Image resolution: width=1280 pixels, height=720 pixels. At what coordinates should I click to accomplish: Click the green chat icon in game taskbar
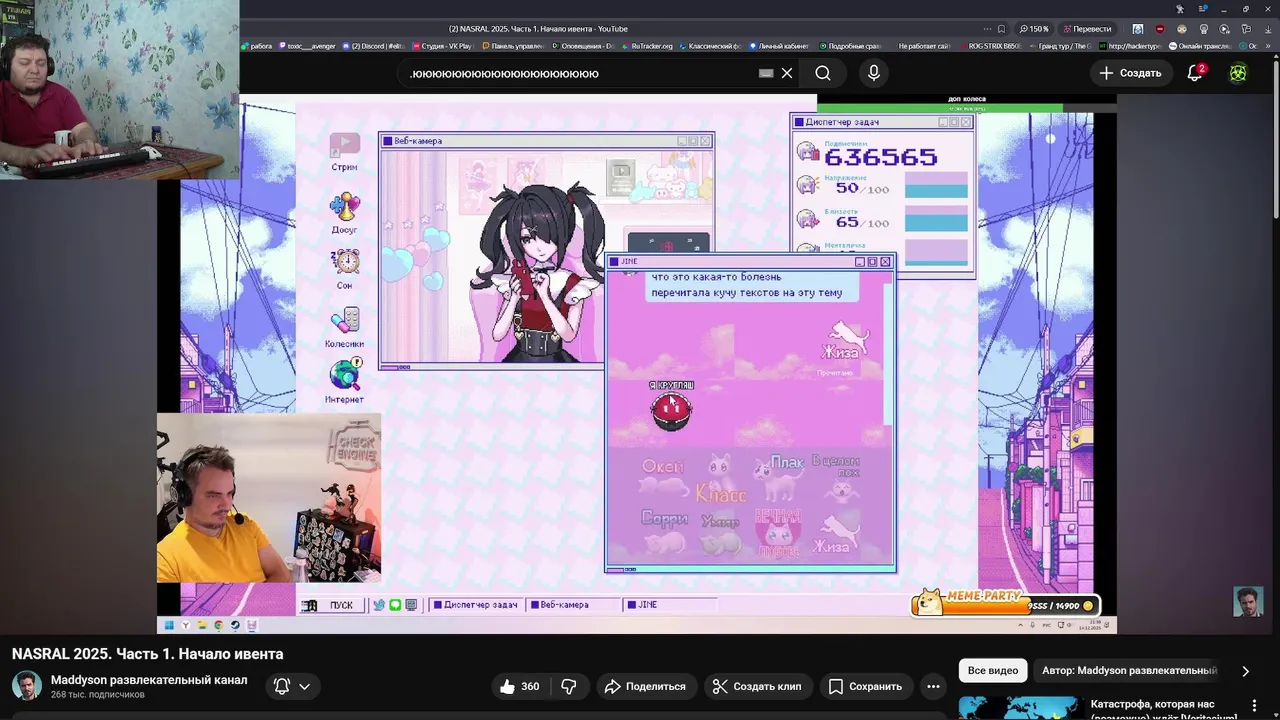click(395, 605)
